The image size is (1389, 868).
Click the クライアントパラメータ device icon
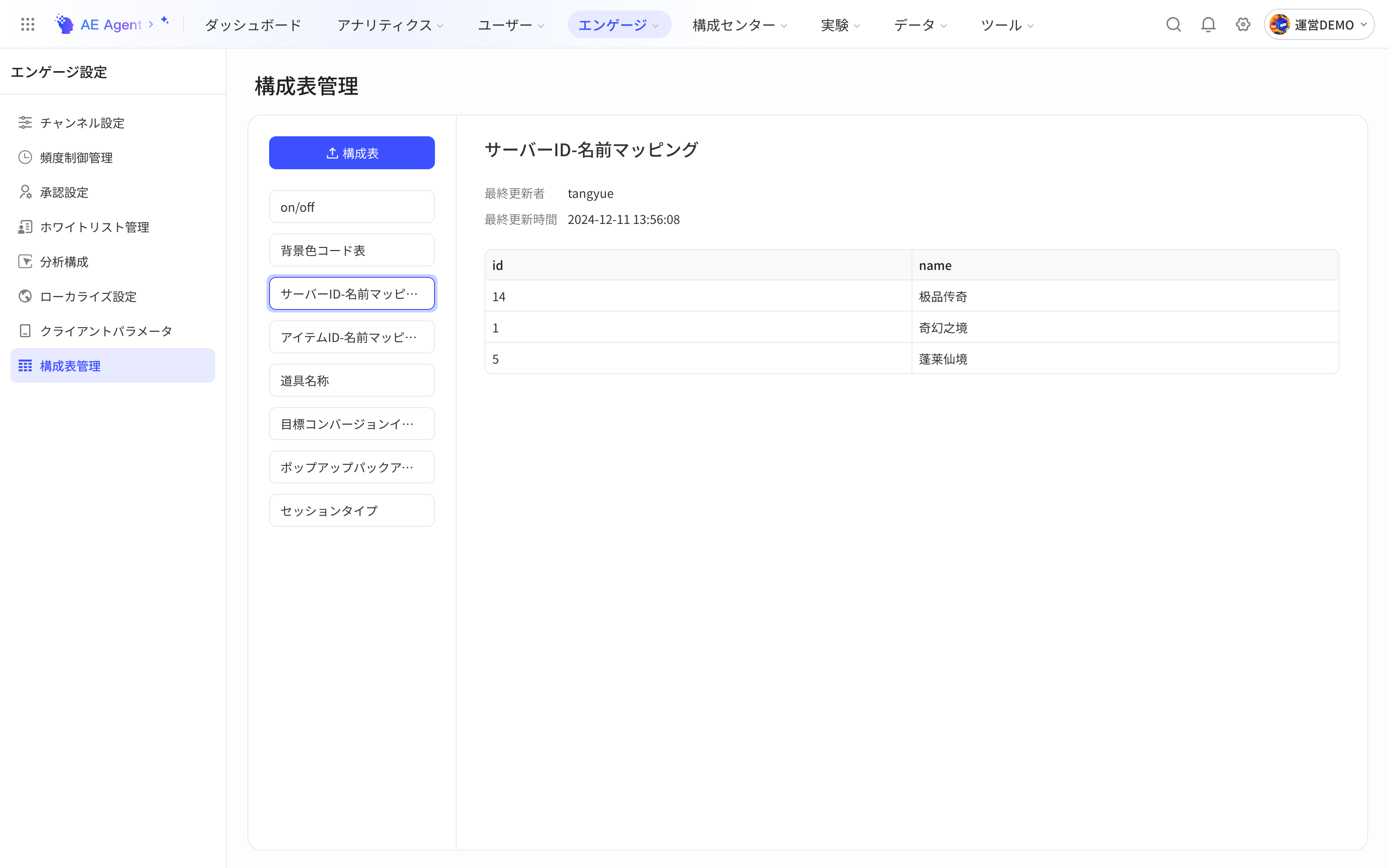(25, 331)
